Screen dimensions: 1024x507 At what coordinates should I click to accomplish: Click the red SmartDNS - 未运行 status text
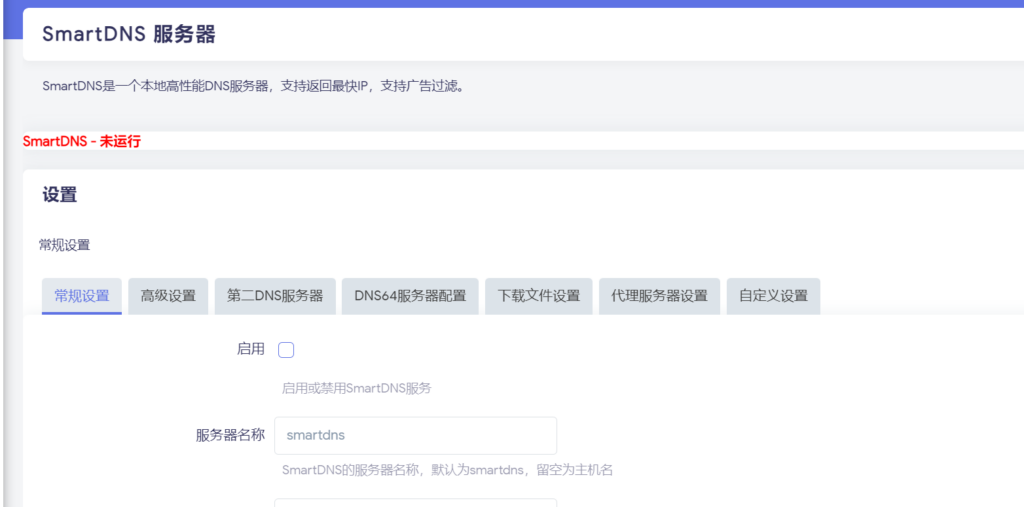tap(82, 141)
